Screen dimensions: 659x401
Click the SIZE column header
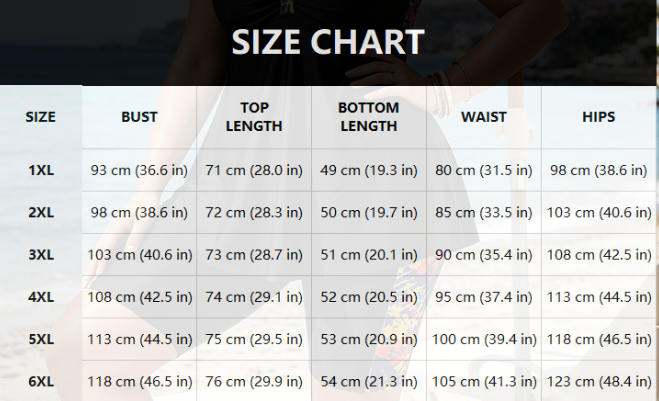40,117
